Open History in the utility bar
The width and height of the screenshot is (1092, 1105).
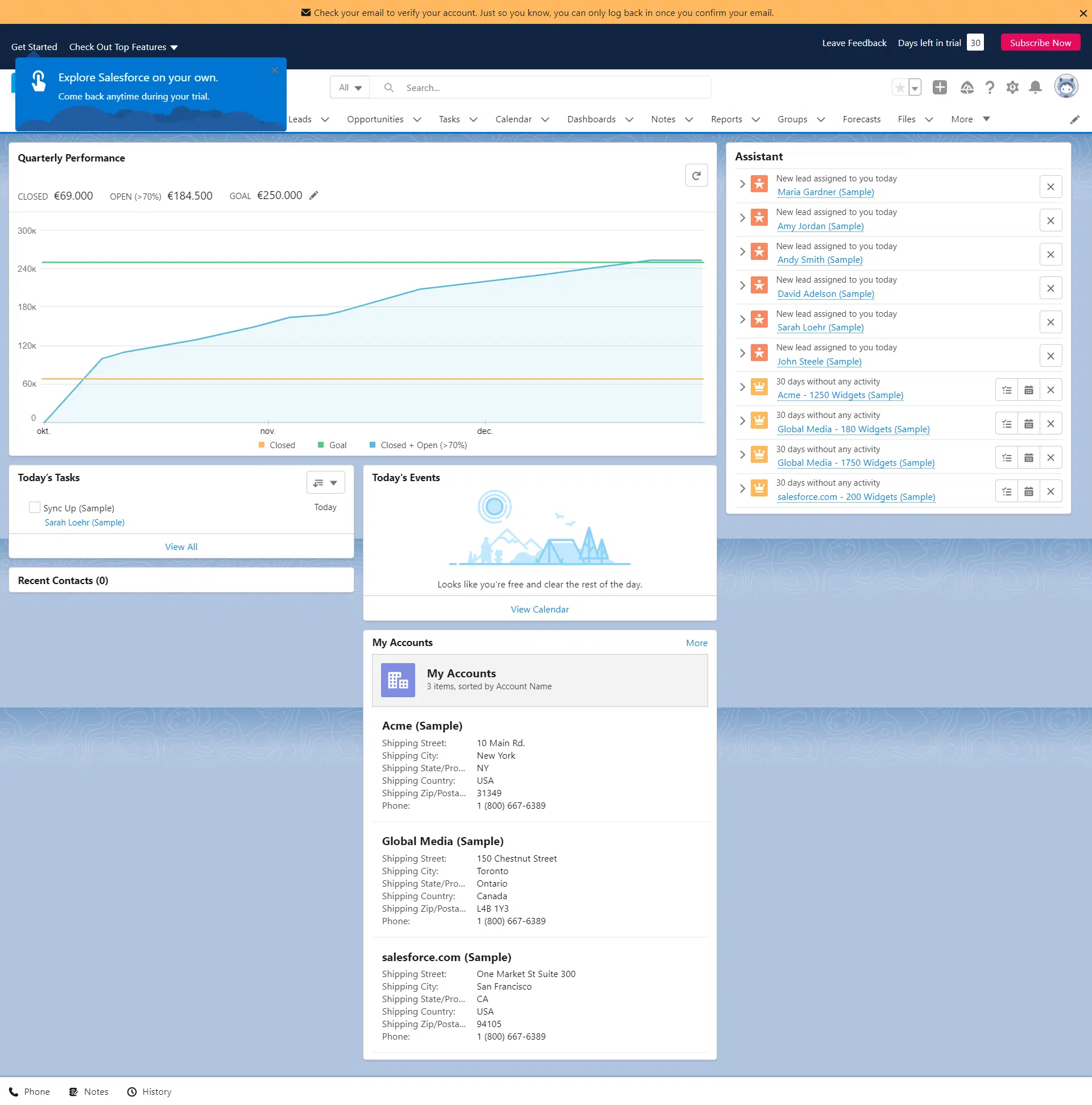(150, 1092)
